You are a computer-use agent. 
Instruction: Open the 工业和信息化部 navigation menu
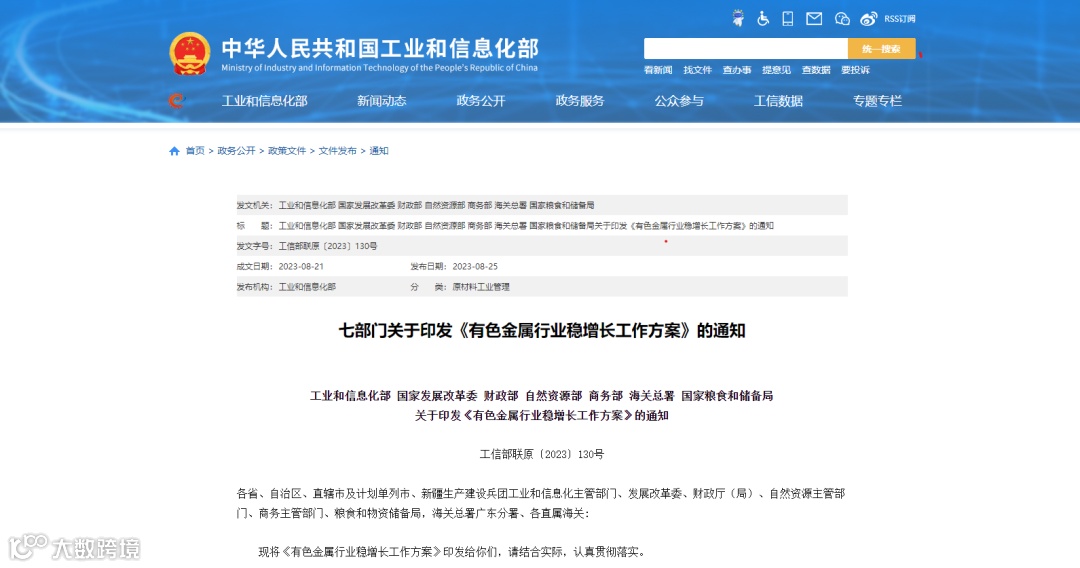click(x=264, y=101)
